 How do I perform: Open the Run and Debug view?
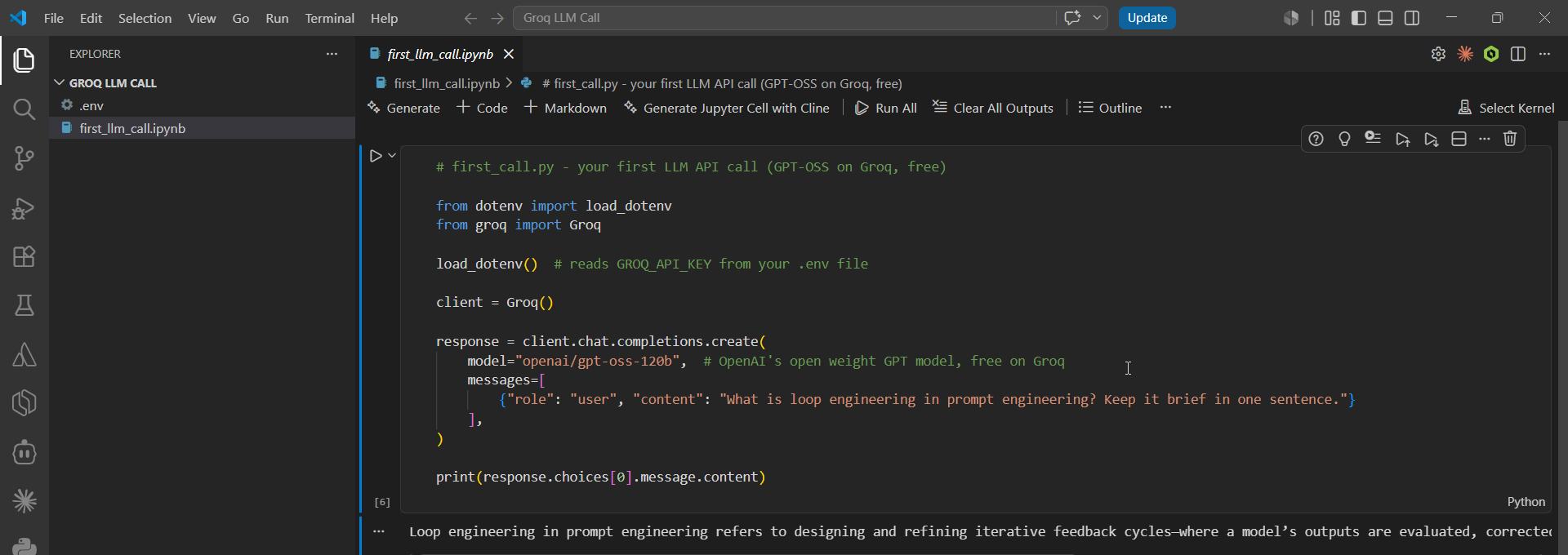(x=24, y=208)
